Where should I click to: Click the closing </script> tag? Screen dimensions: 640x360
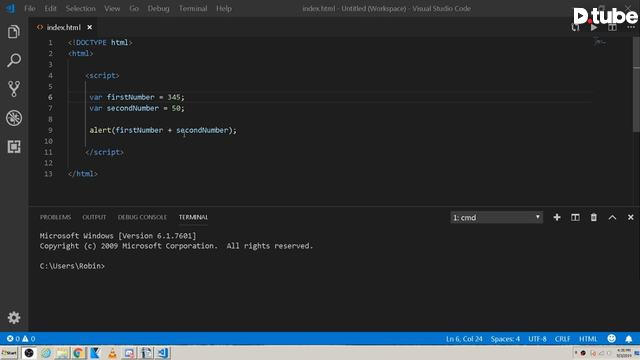click(104, 152)
